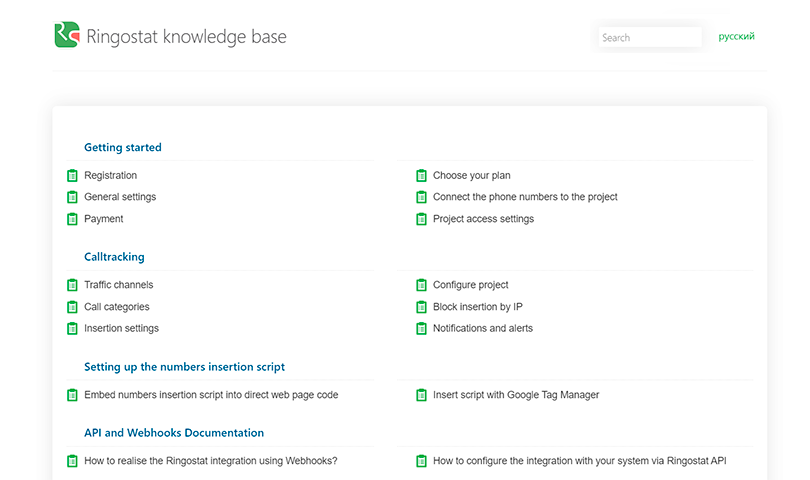Open the Block insertion by IP article
810x480 pixels.
coord(478,306)
